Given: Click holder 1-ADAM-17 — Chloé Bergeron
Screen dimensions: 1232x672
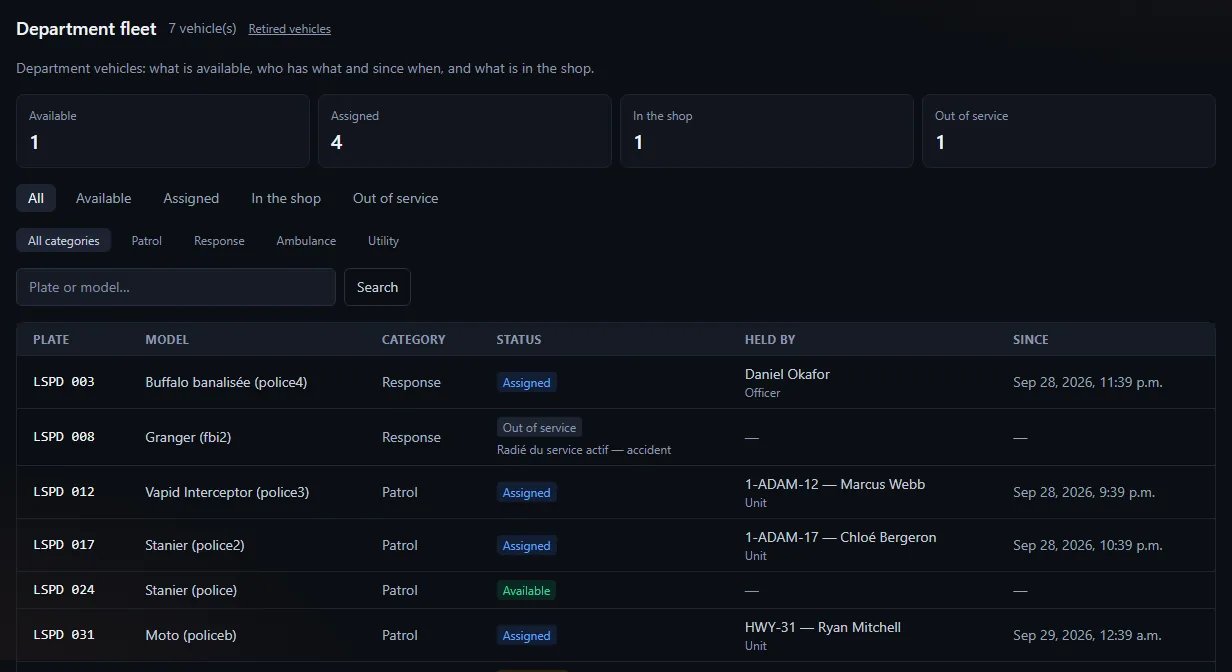Looking at the screenshot, I should tap(841, 537).
